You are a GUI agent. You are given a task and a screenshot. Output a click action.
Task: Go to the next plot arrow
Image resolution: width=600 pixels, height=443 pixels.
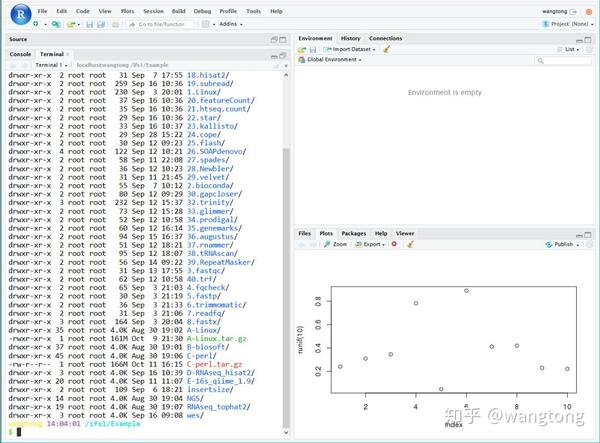click(x=312, y=244)
